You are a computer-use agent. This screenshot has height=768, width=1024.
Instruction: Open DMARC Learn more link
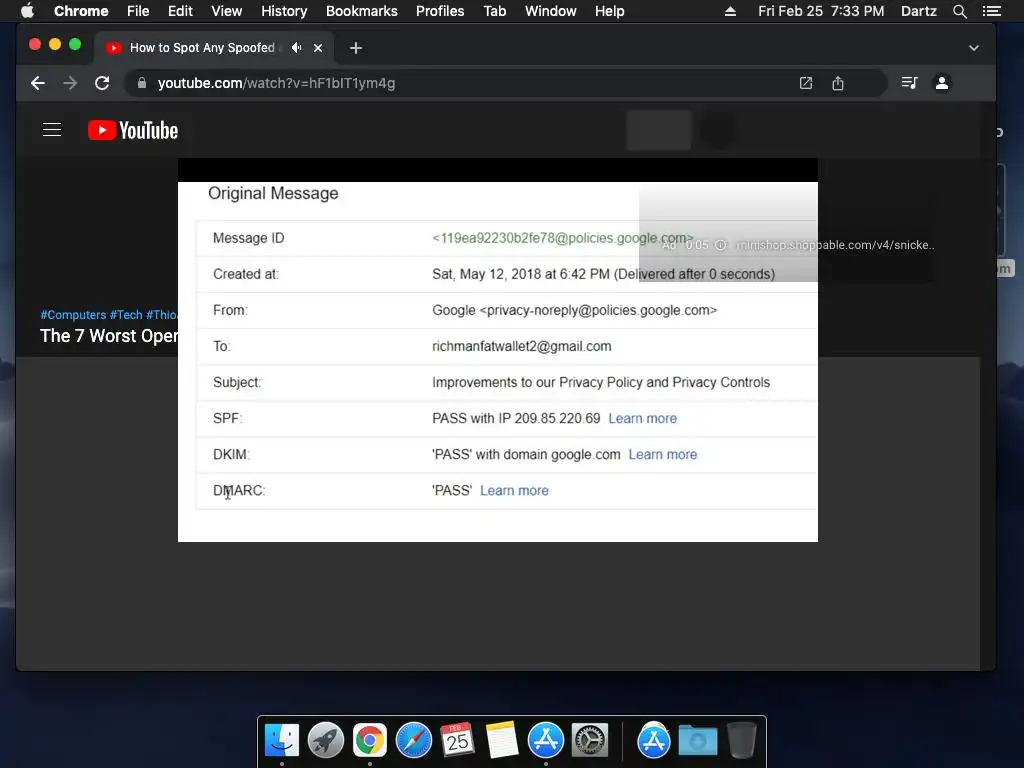pos(514,490)
